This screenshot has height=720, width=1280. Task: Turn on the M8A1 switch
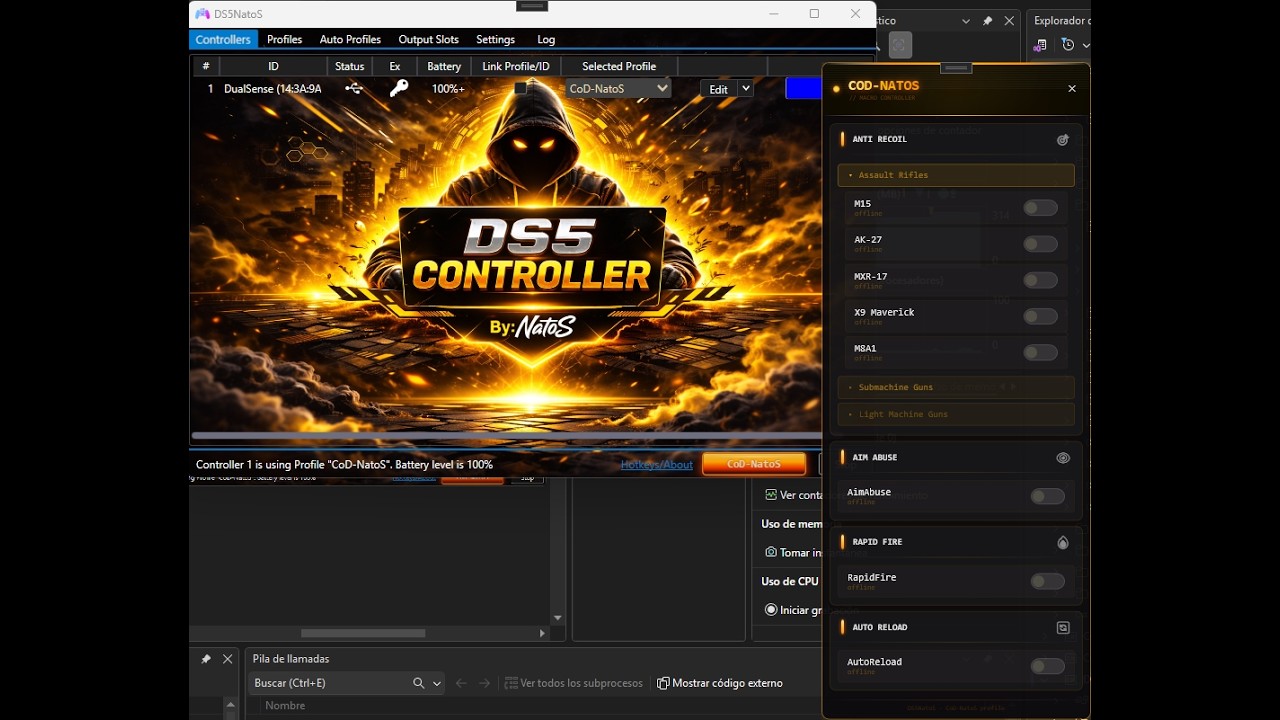click(1040, 352)
